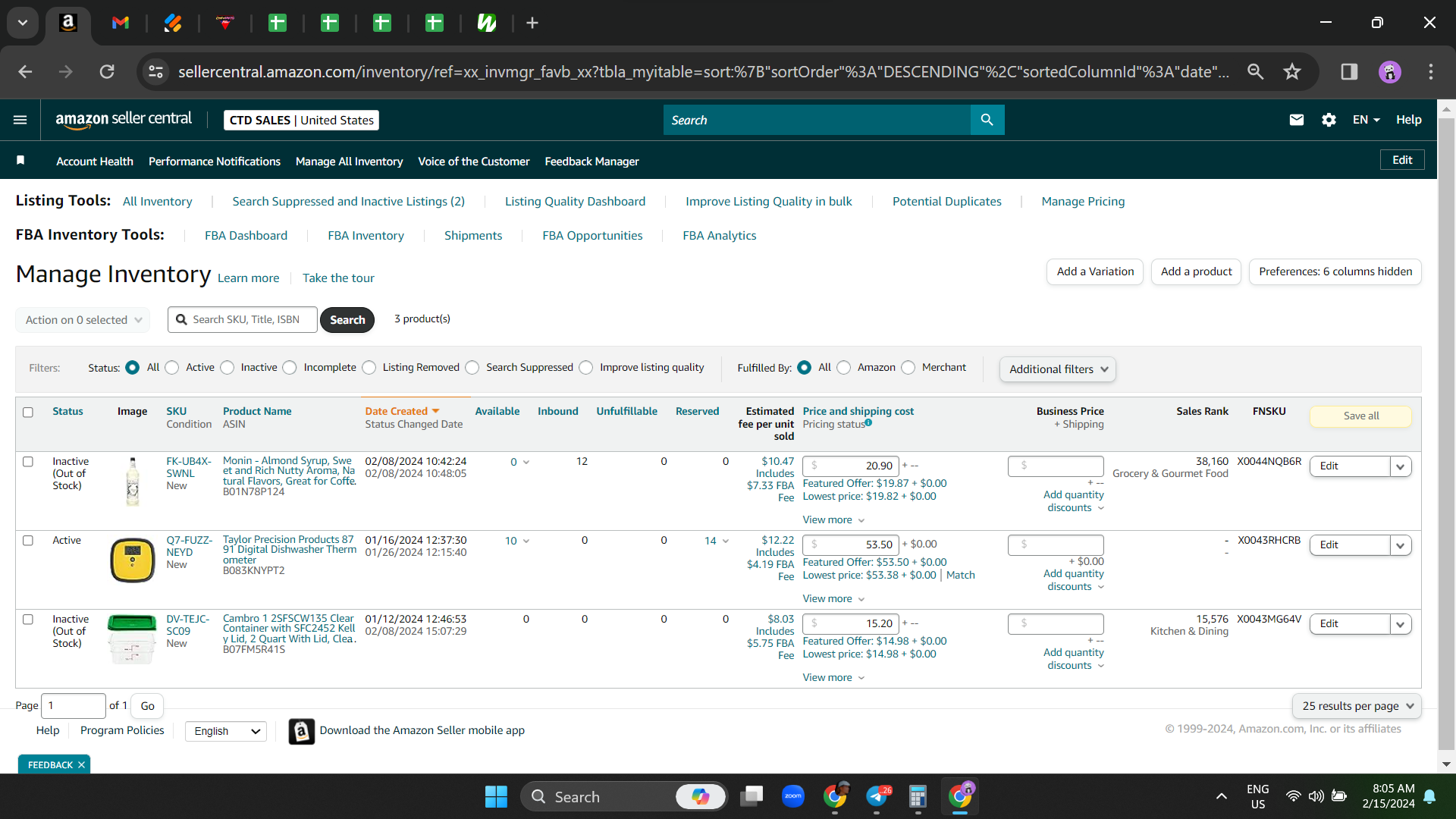Image resolution: width=1456 pixels, height=819 pixels.
Task: Open Telegram from the taskbar
Action: [877, 796]
